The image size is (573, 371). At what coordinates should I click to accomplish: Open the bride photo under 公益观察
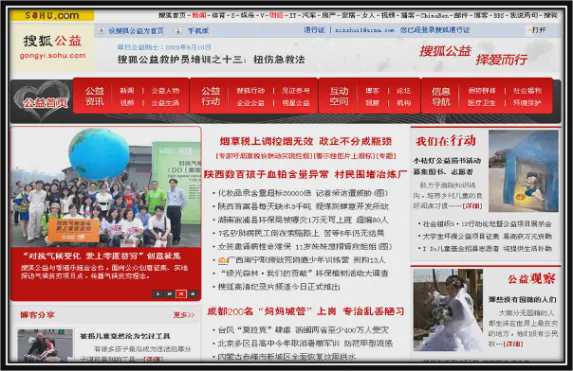448,310
